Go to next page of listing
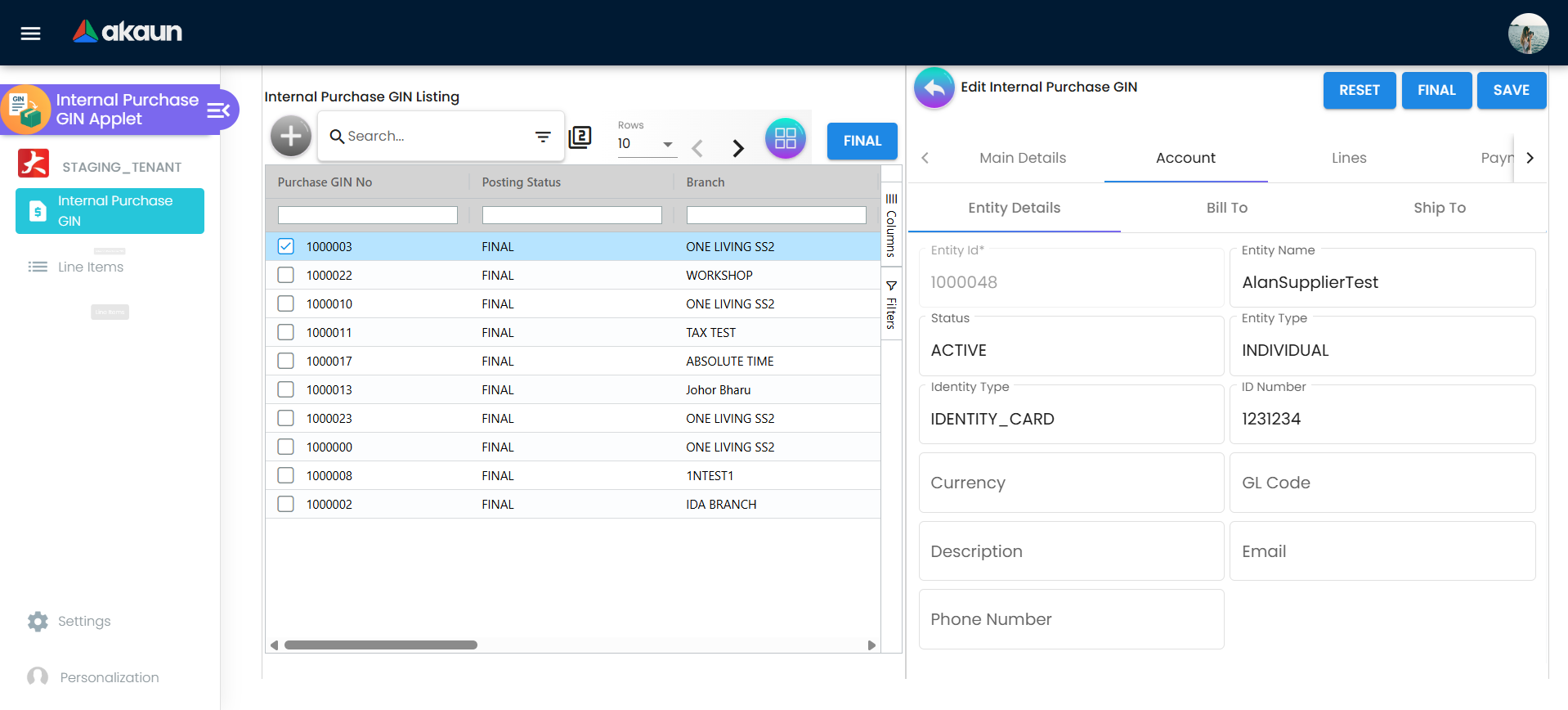Viewport: 1568px width, 710px height. click(x=738, y=148)
